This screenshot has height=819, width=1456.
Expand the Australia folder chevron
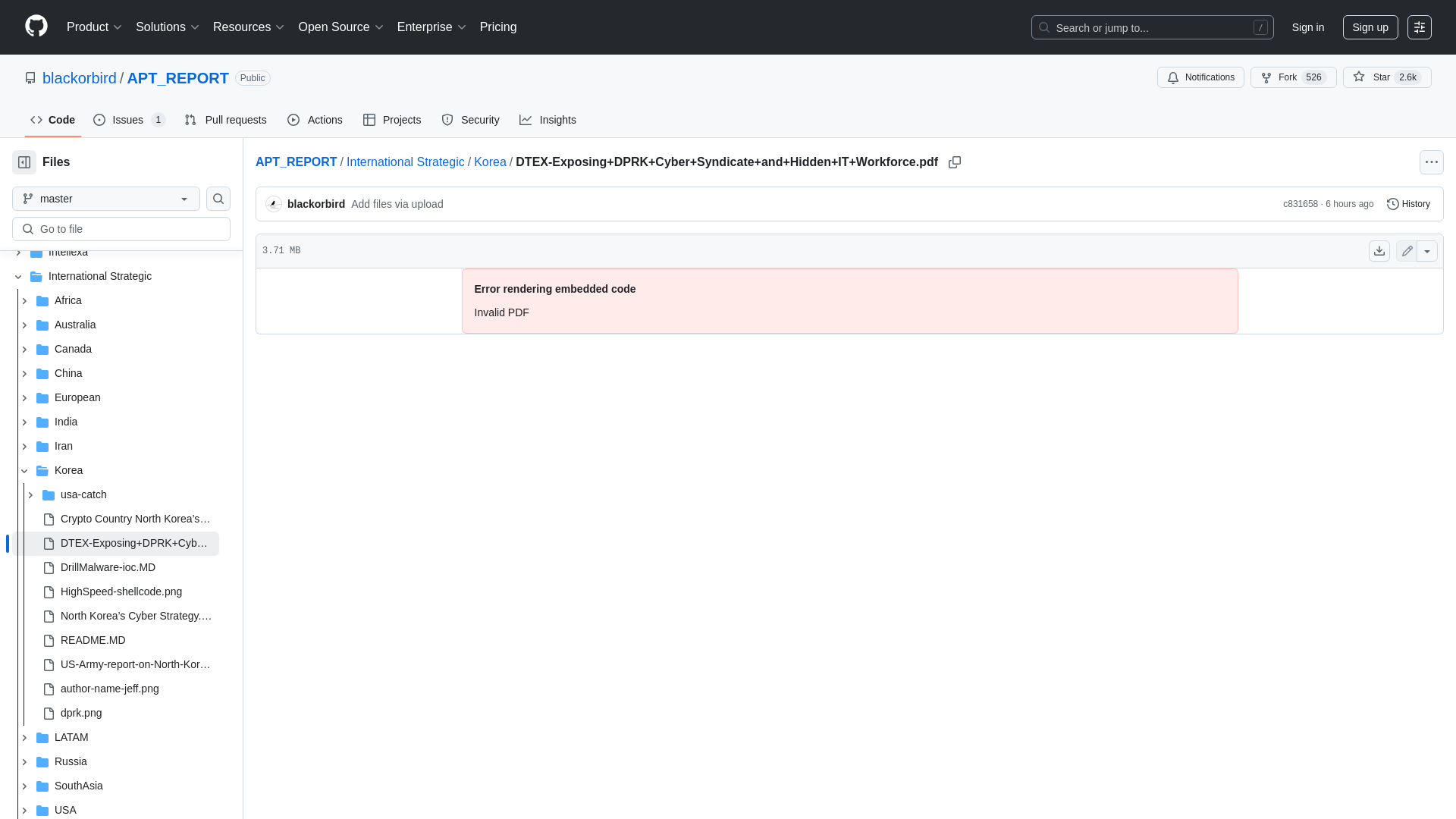click(x=24, y=325)
